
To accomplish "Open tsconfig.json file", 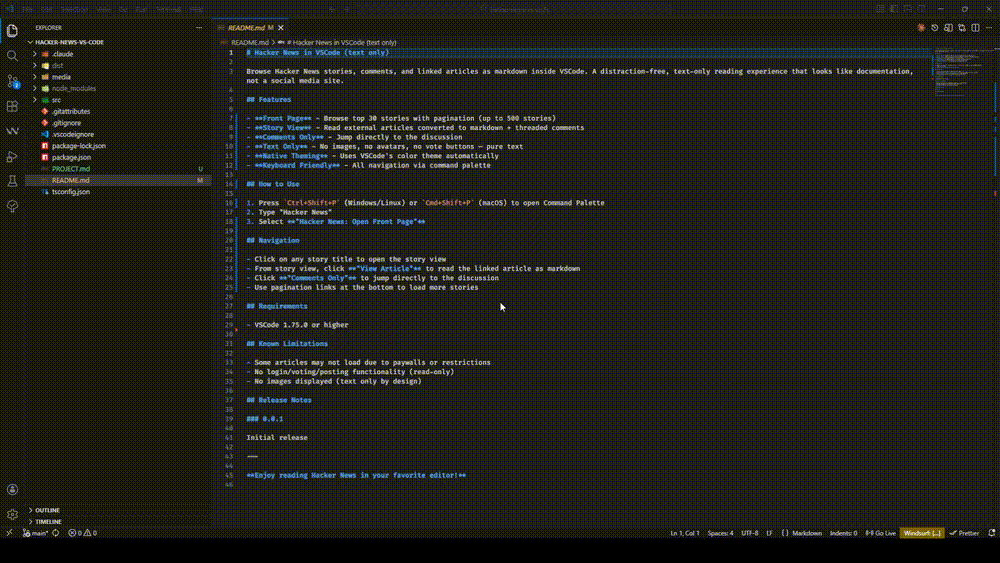I will point(118,192).
